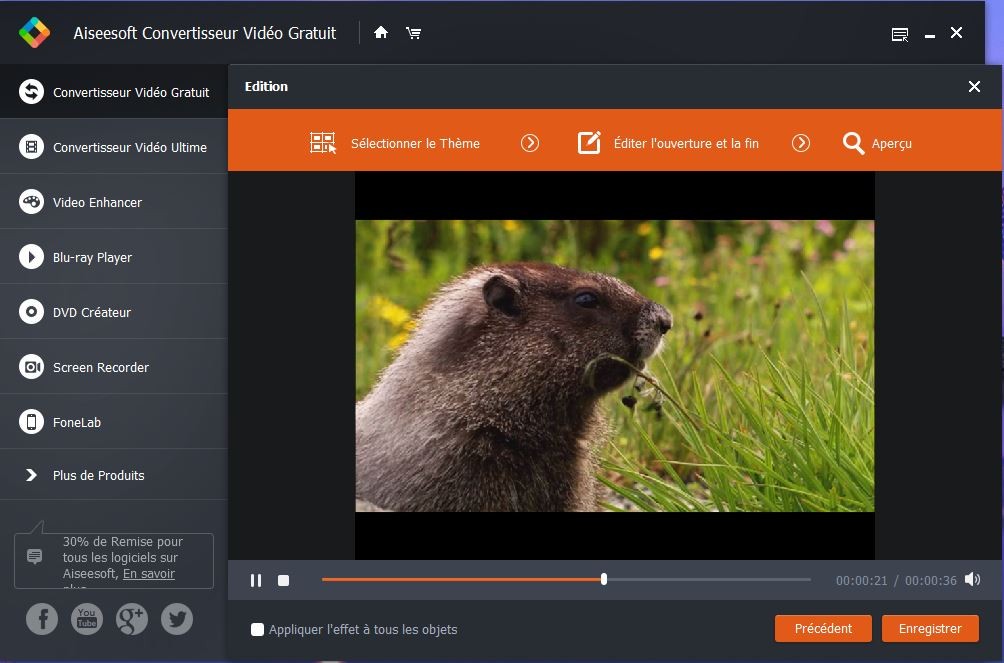The height and width of the screenshot is (663, 1004).
Task: Click the Enregistrer button
Action: [x=930, y=628]
